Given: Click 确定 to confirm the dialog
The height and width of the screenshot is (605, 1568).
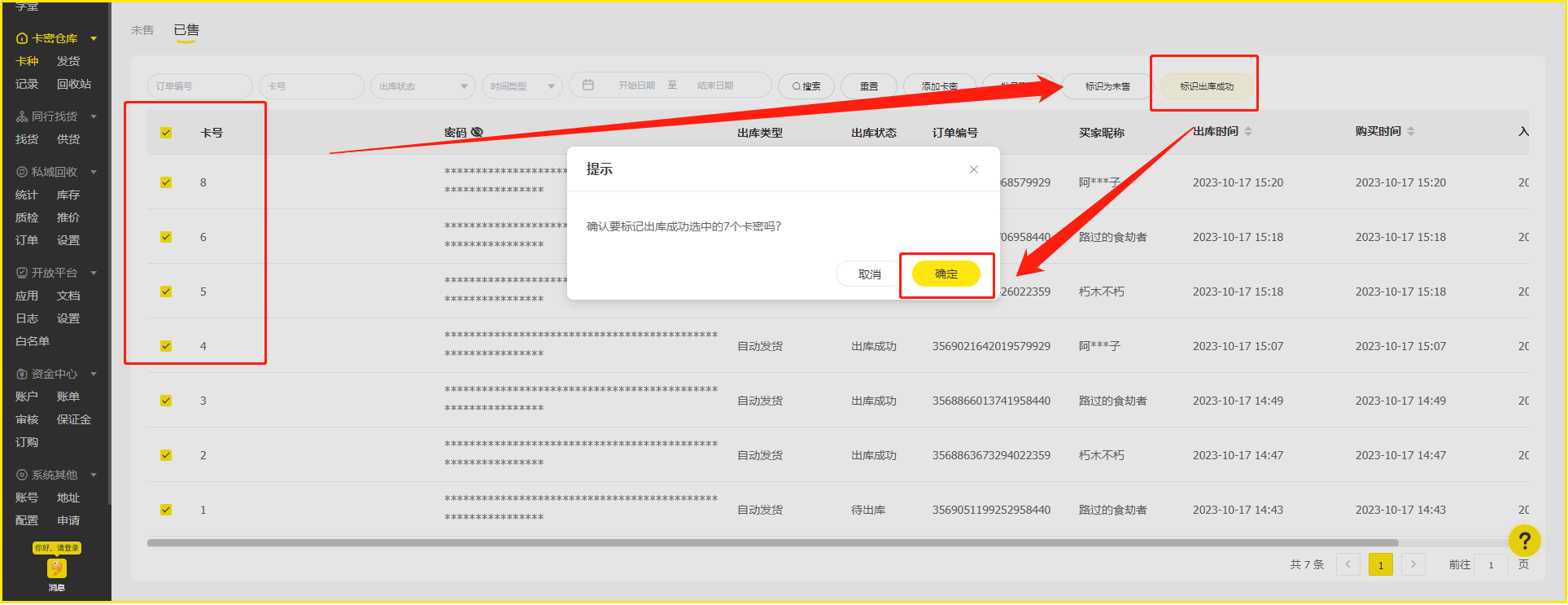Looking at the screenshot, I should 946,274.
